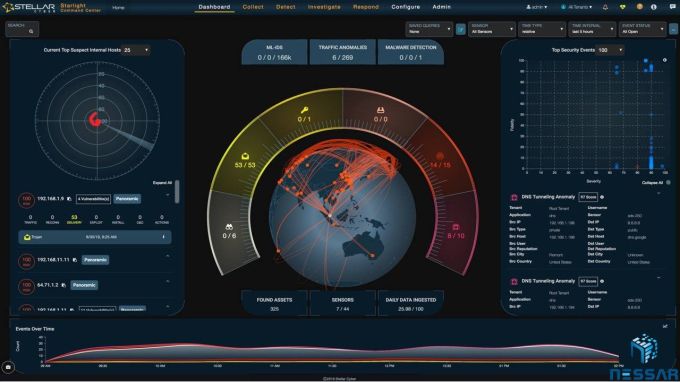This screenshot has height=382, width=680.
Task: Toggle Expand All in suspect hosts panel
Action: (x=162, y=183)
